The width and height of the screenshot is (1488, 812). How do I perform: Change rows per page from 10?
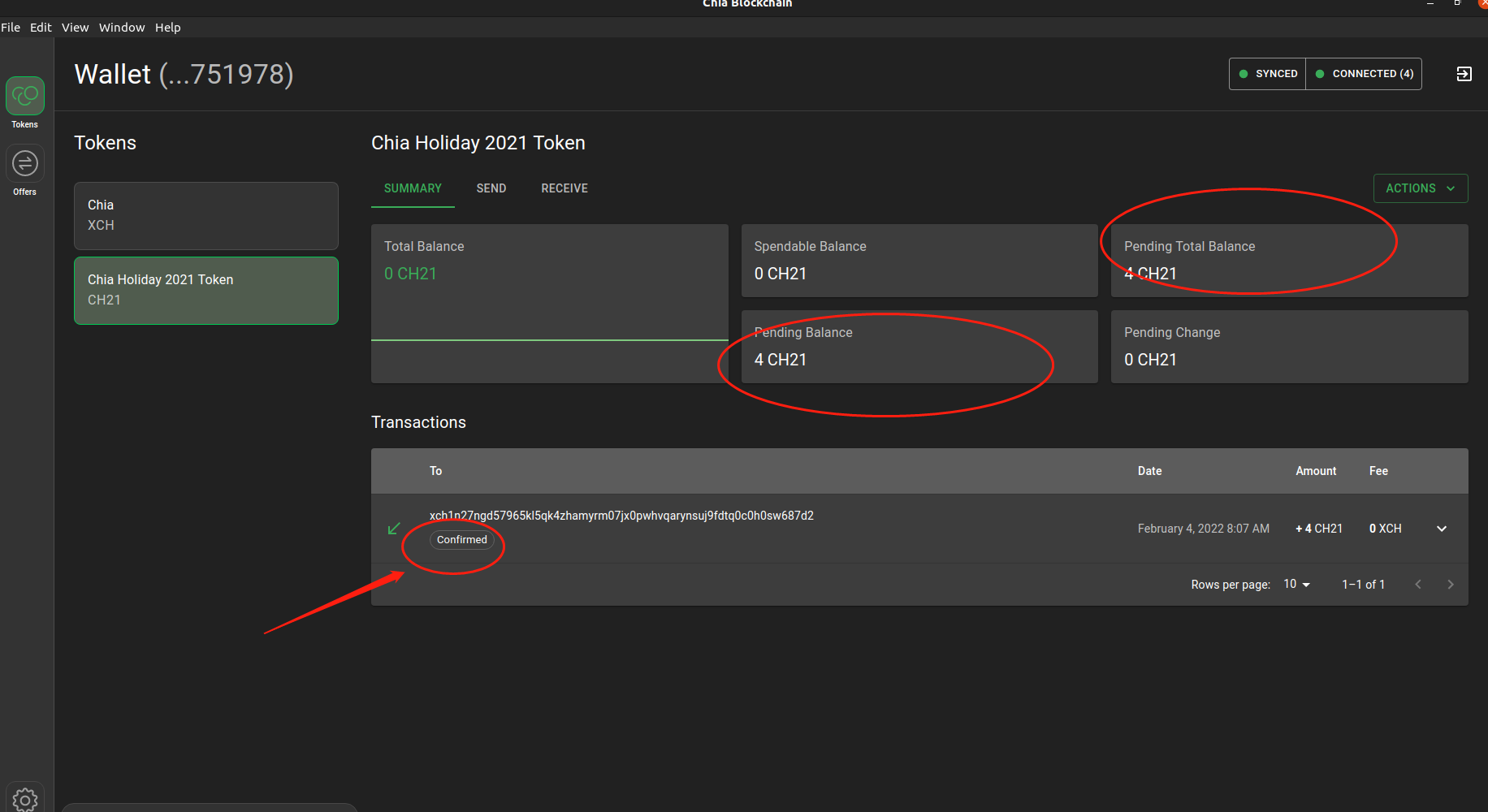click(1296, 584)
